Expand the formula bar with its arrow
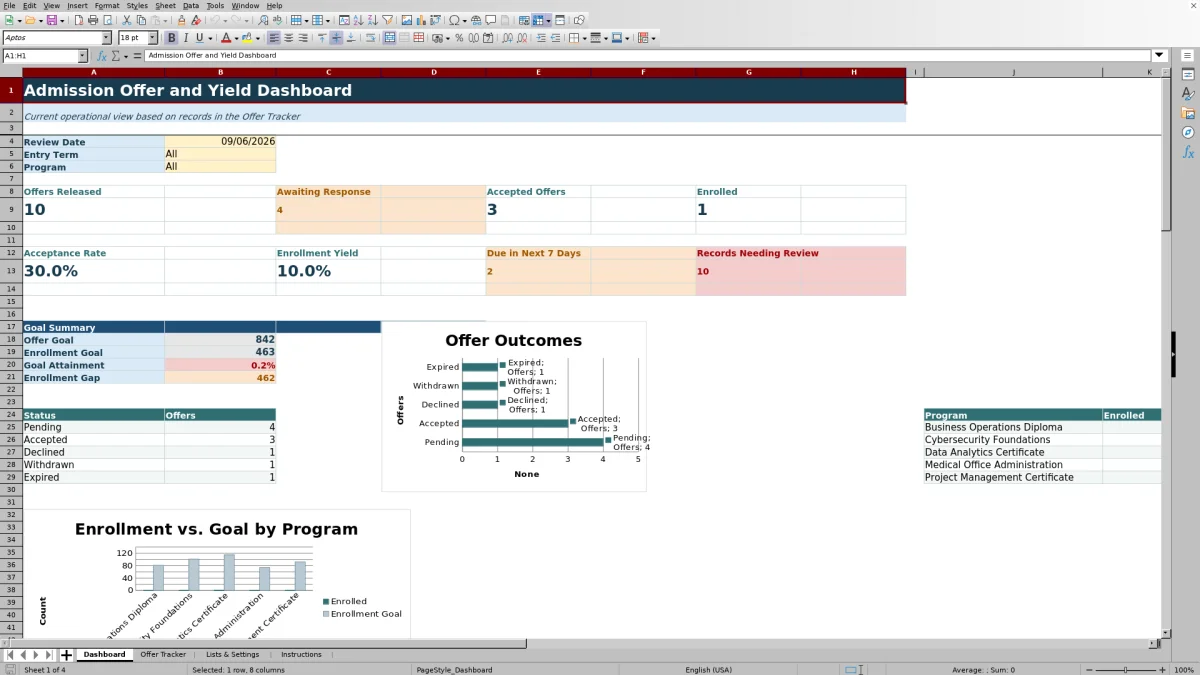Viewport: 1200px width, 675px height. point(1160,56)
